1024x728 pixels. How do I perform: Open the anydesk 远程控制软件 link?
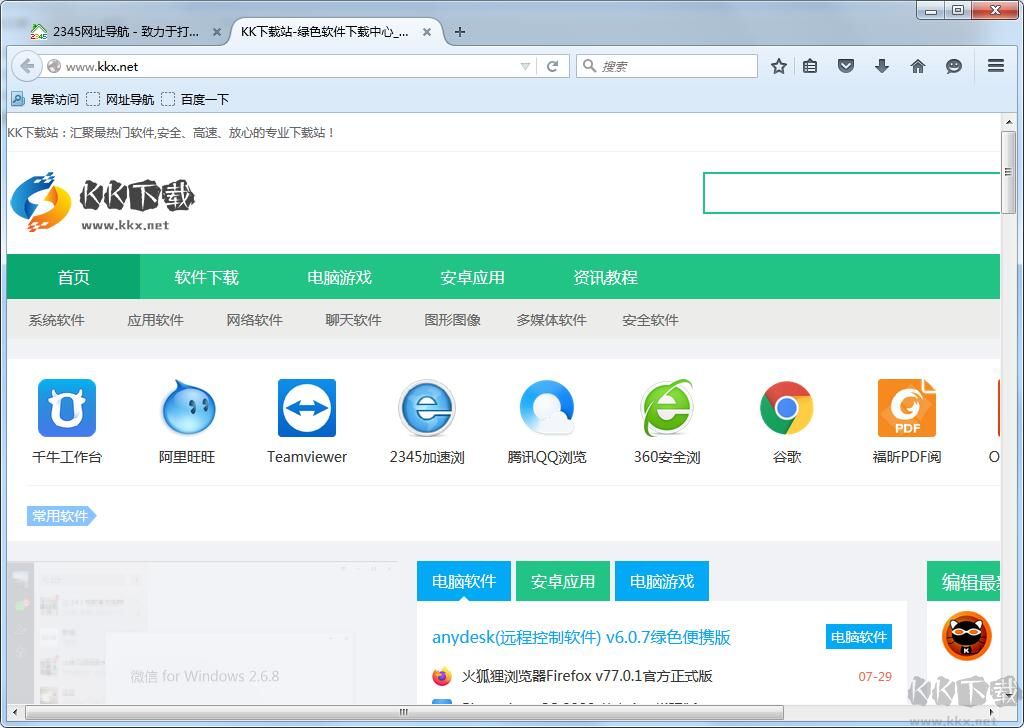(x=580, y=637)
